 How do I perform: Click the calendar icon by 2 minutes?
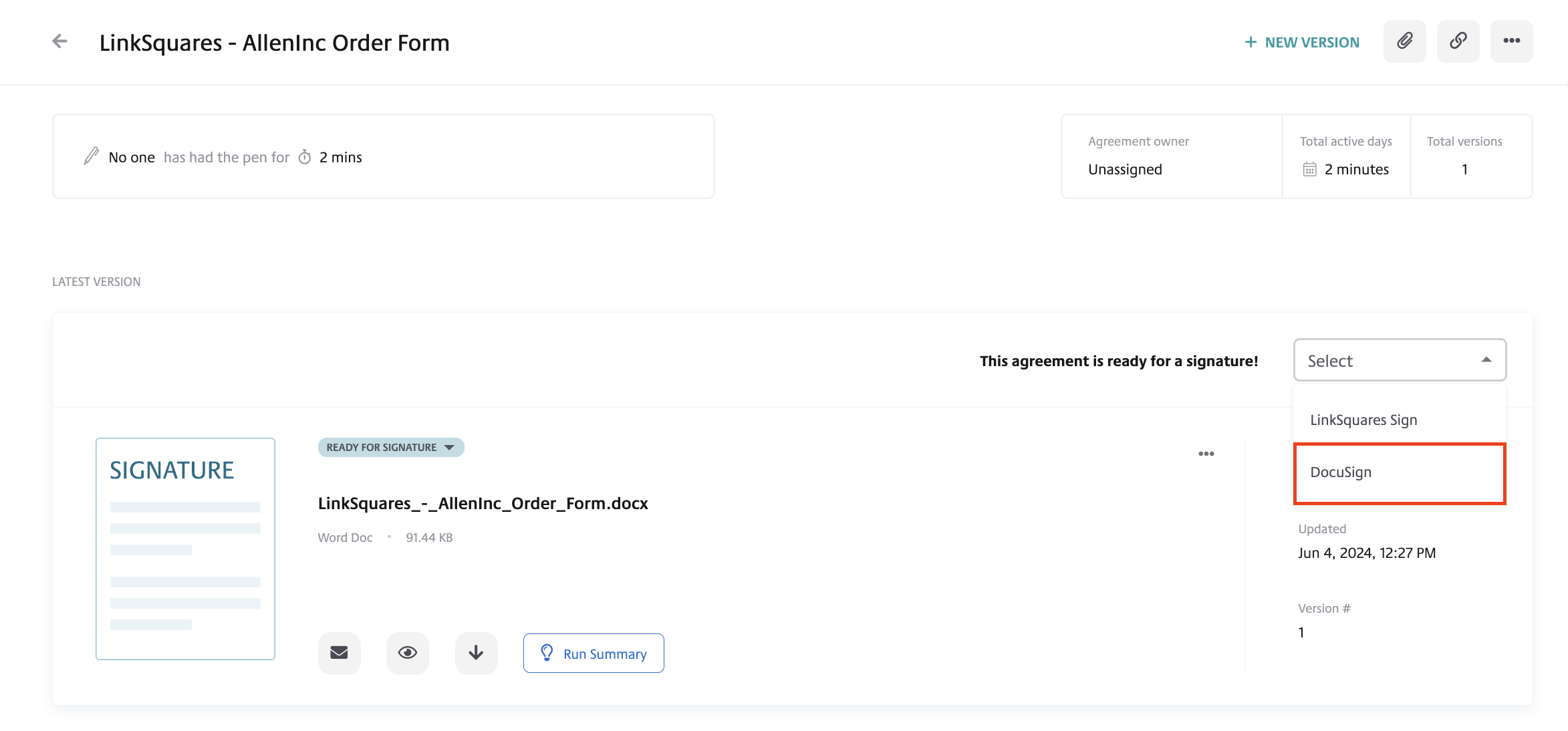click(1309, 169)
